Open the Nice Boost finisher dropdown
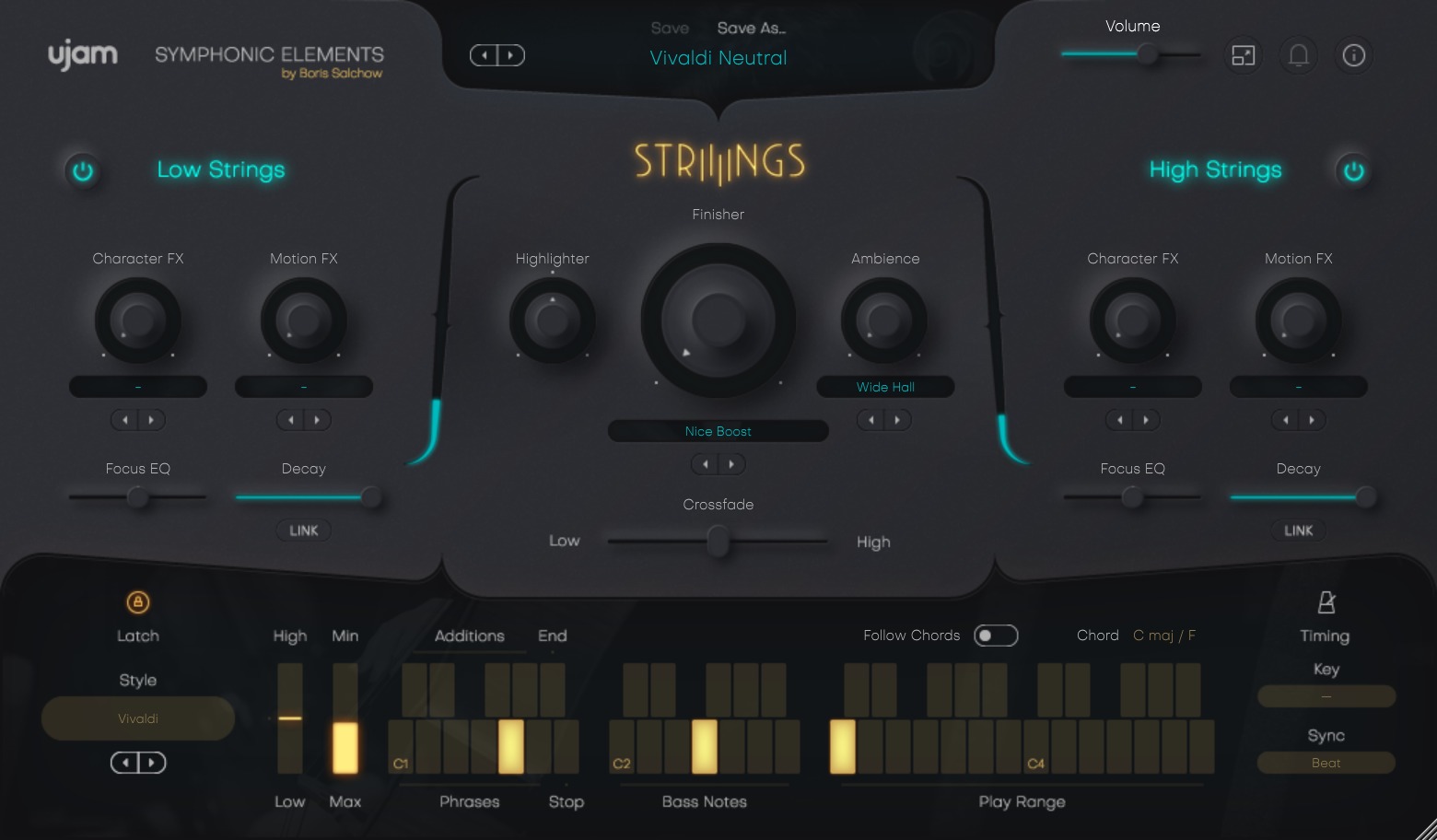 pyautogui.click(x=718, y=431)
